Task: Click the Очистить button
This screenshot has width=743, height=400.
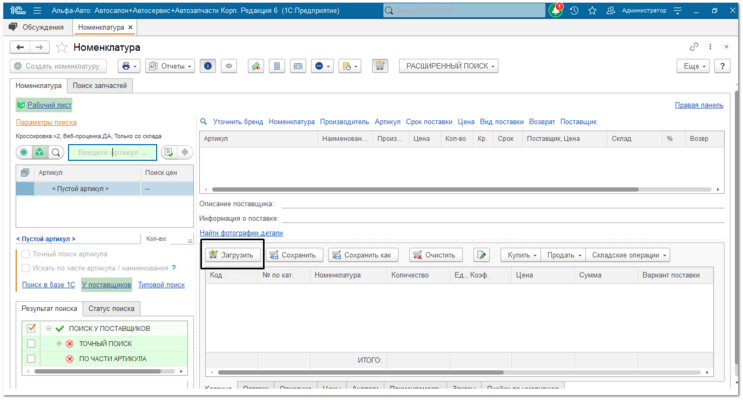Action: tap(435, 255)
